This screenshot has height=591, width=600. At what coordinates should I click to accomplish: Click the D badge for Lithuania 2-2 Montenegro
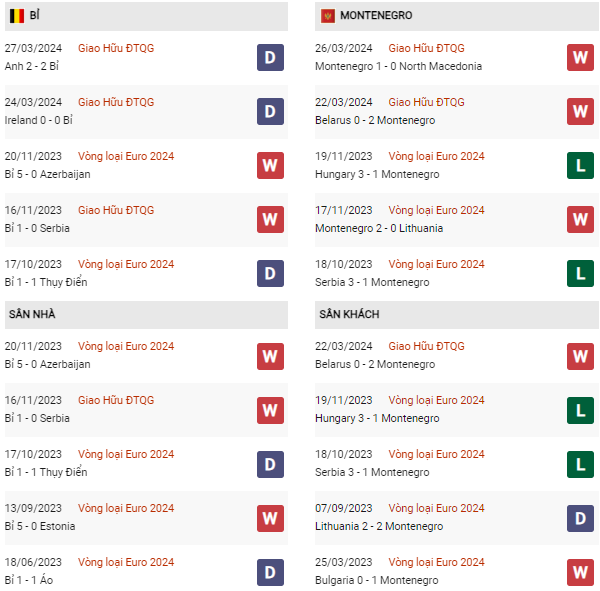580,518
